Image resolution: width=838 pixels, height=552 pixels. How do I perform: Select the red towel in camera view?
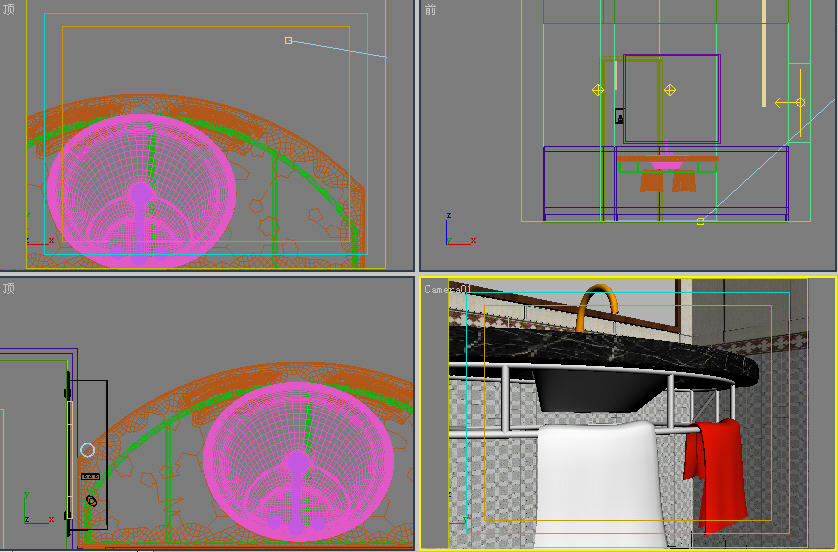point(716,470)
